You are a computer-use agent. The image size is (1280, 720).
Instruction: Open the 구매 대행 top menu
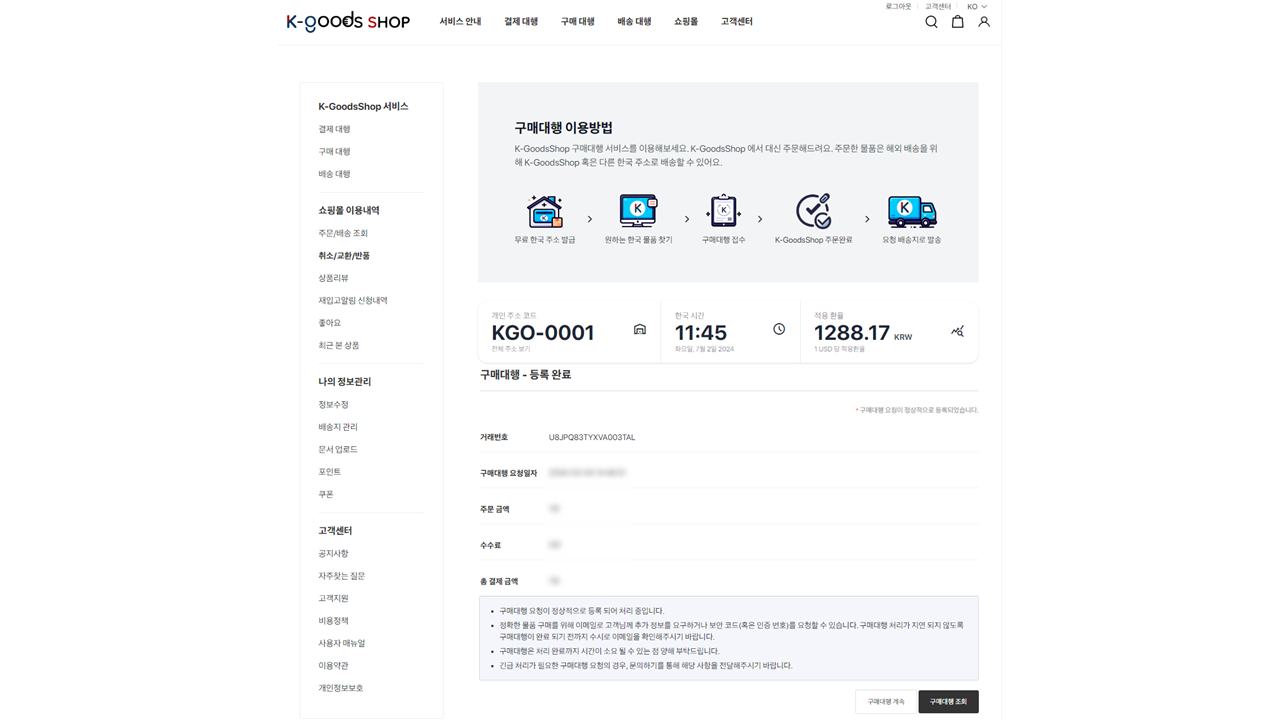coord(577,22)
